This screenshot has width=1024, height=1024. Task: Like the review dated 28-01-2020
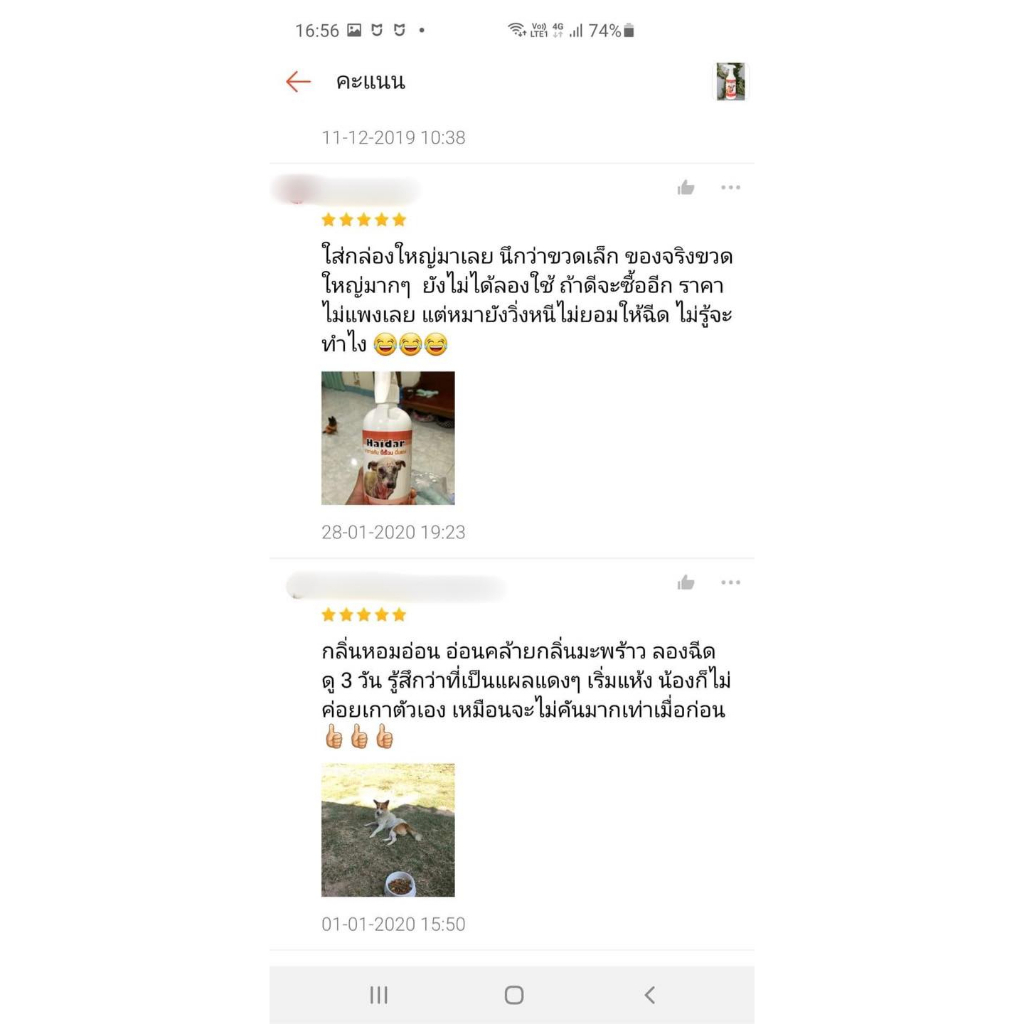click(x=686, y=188)
